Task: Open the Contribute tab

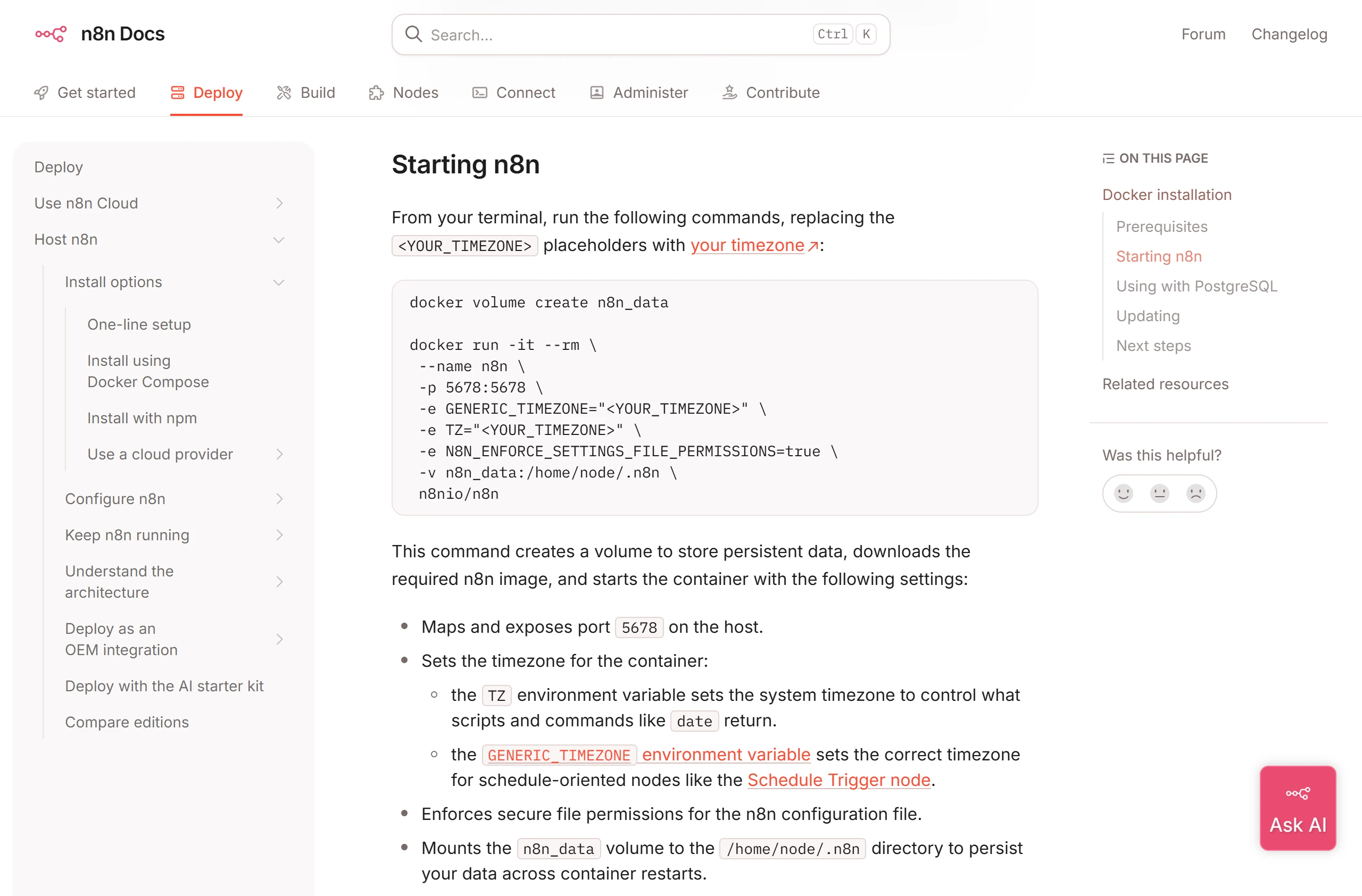Action: tap(771, 93)
